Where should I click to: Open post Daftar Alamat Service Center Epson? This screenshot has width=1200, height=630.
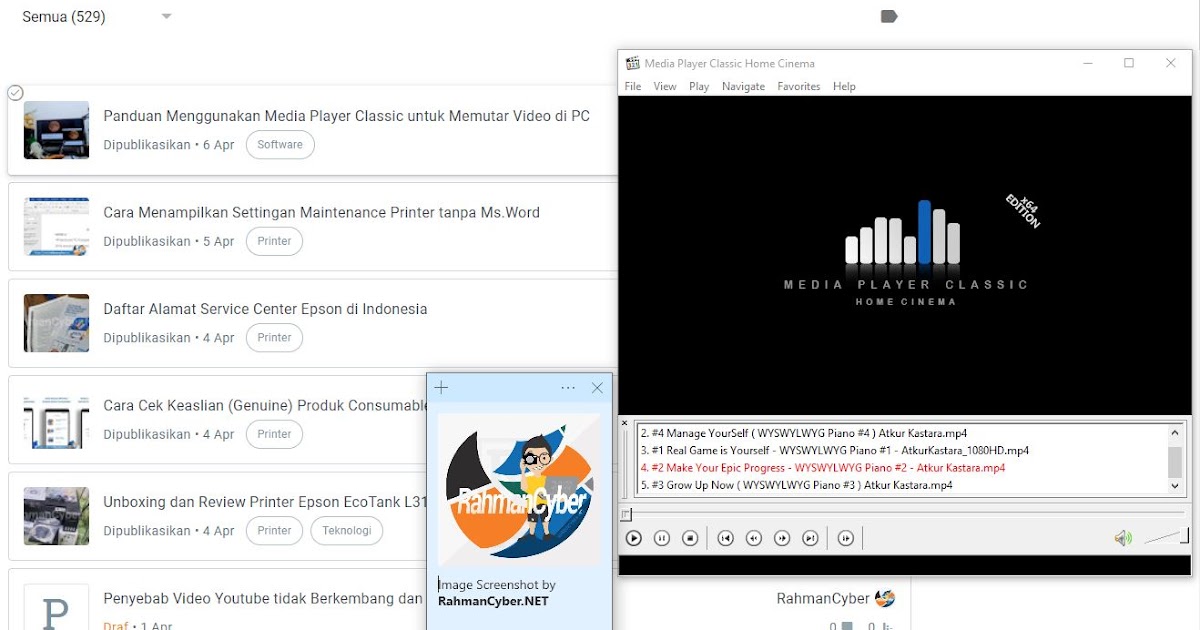coord(265,309)
